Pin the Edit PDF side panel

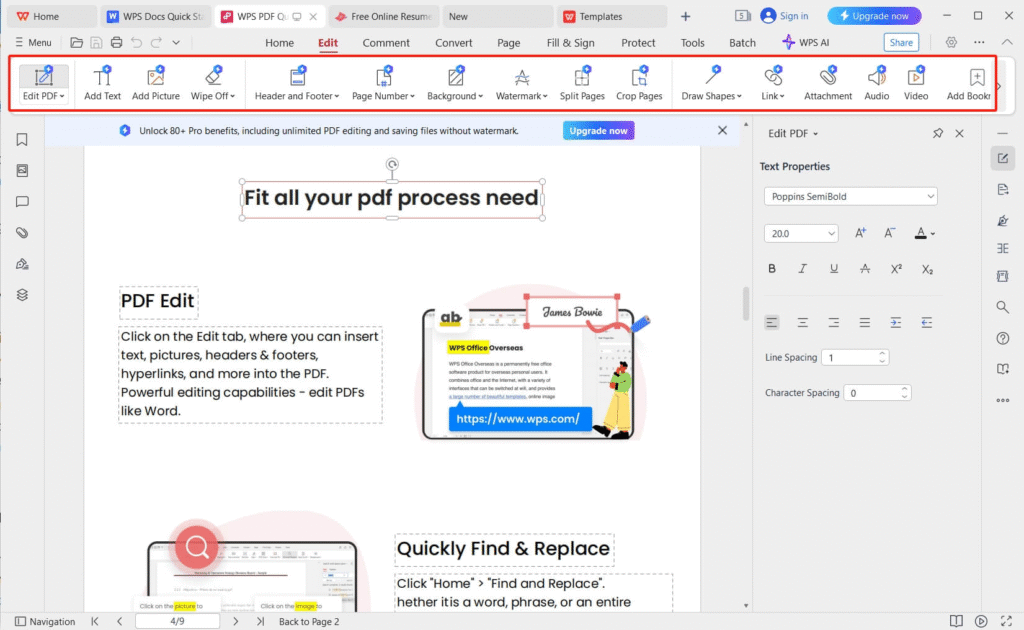[x=937, y=134]
